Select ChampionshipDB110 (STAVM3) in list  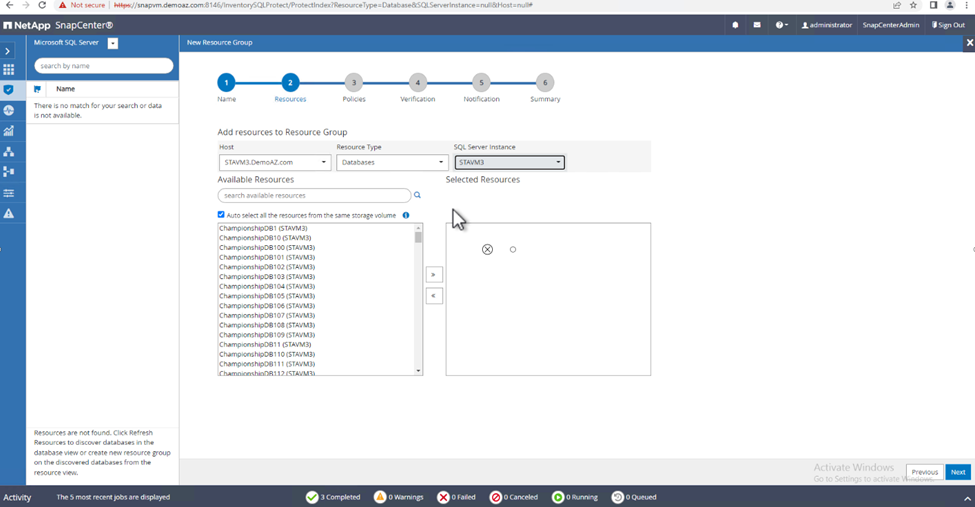tap(267, 355)
